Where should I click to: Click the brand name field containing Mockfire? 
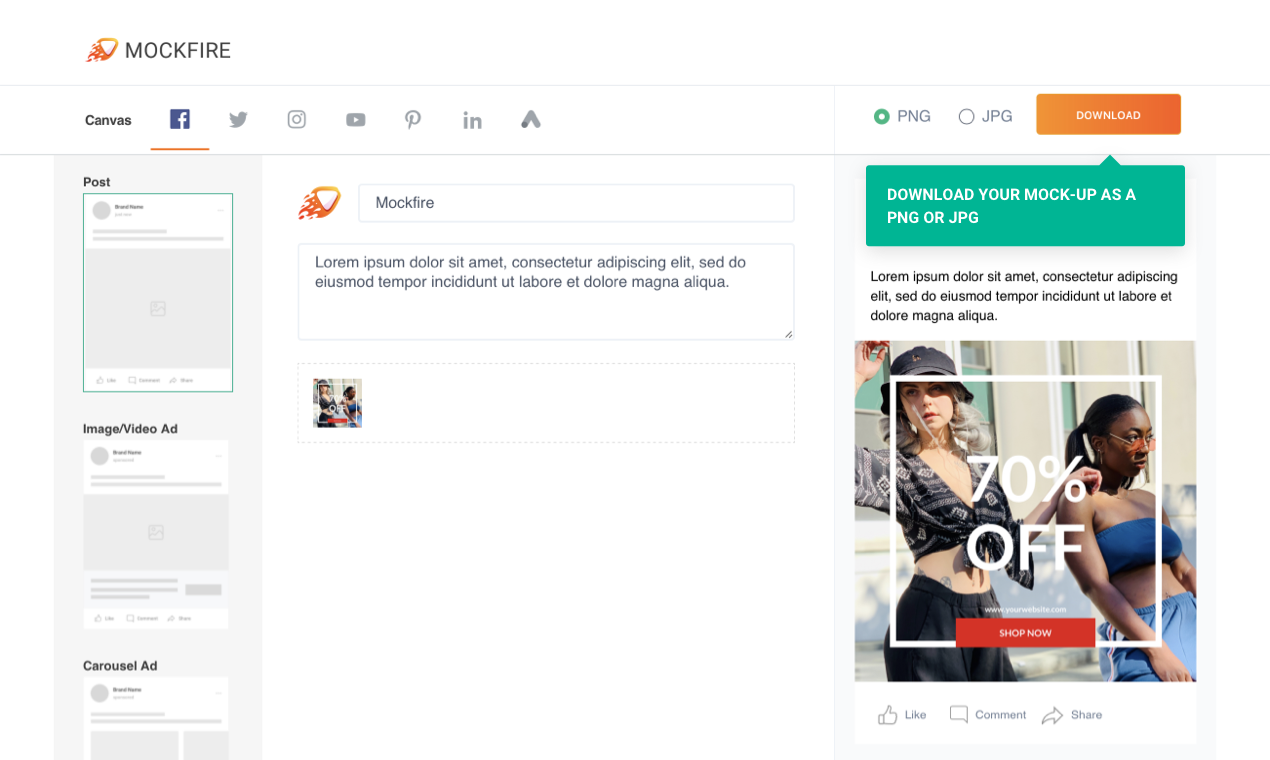coord(576,203)
